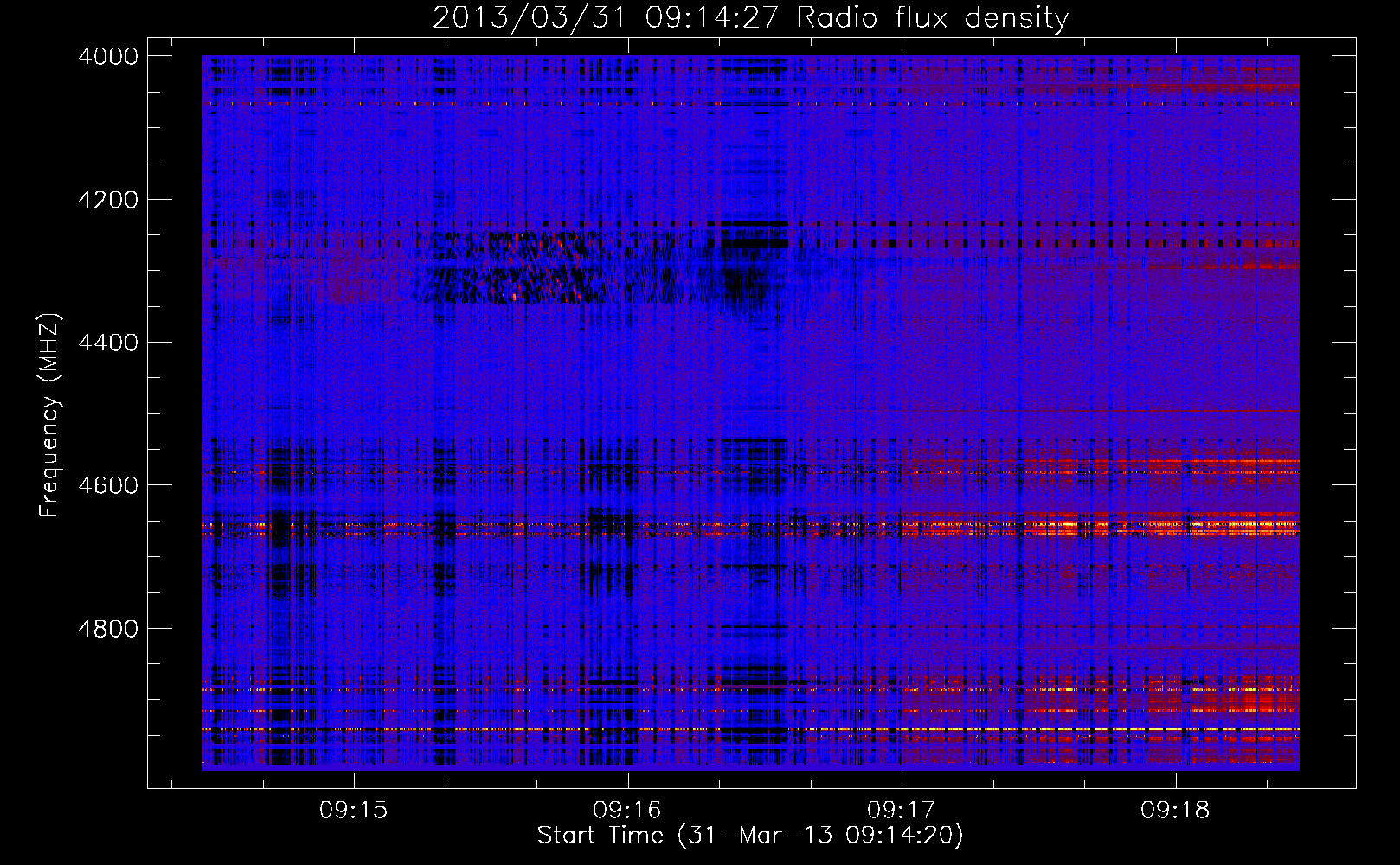The width and height of the screenshot is (1400, 865).
Task: Click the "Frequency (MHZ)" y-axis title
Action: [50, 415]
